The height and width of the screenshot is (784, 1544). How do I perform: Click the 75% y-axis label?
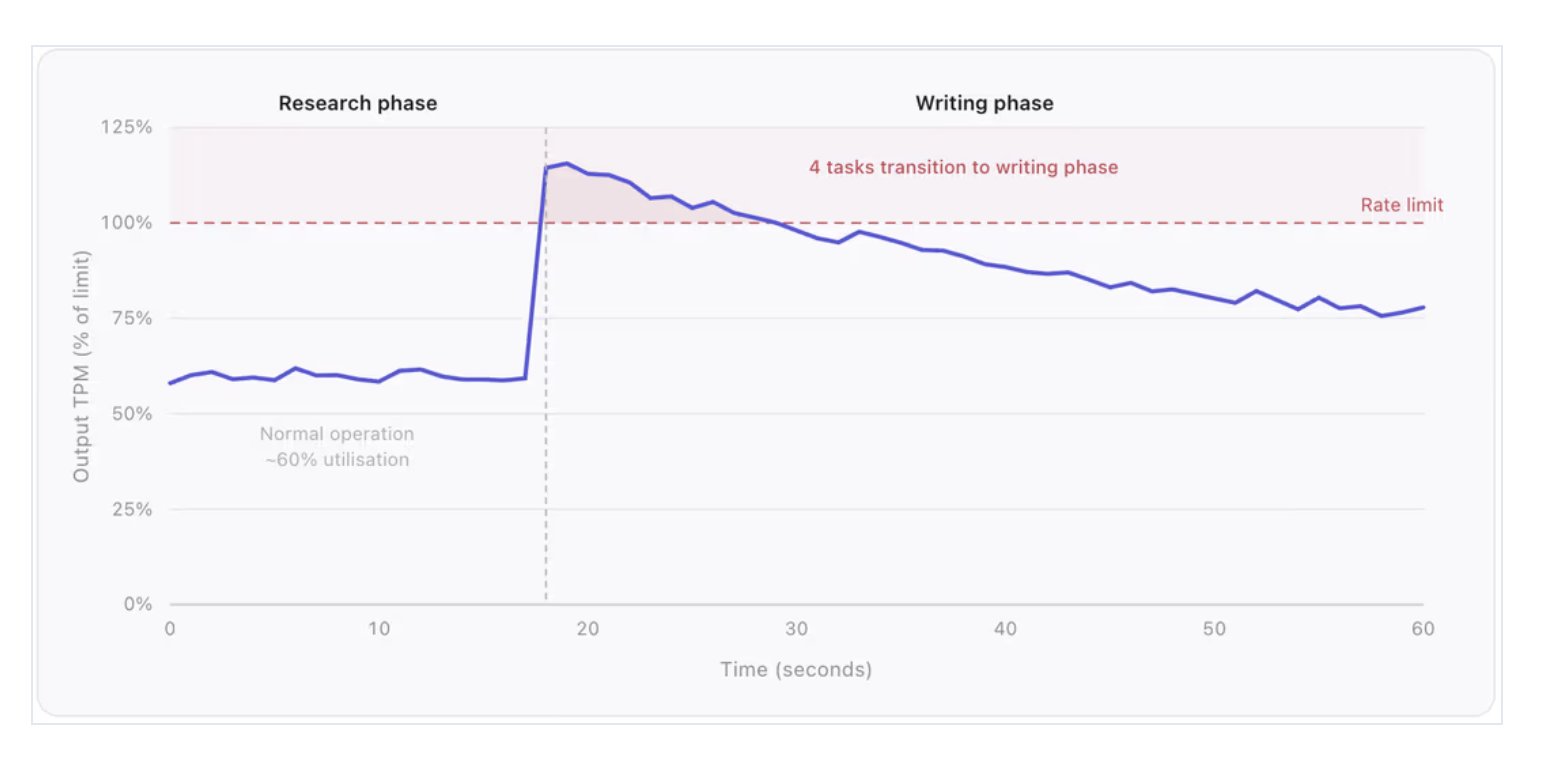[130, 318]
